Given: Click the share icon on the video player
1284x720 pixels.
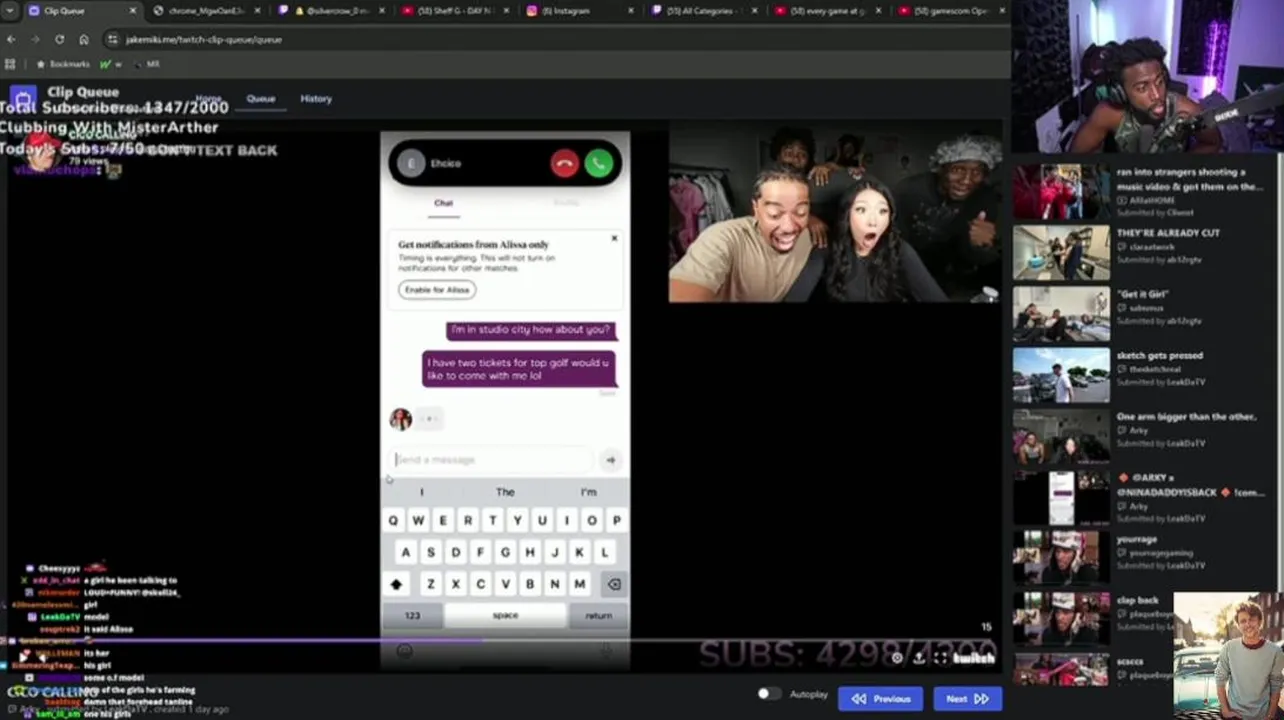Looking at the screenshot, I should (x=919, y=657).
